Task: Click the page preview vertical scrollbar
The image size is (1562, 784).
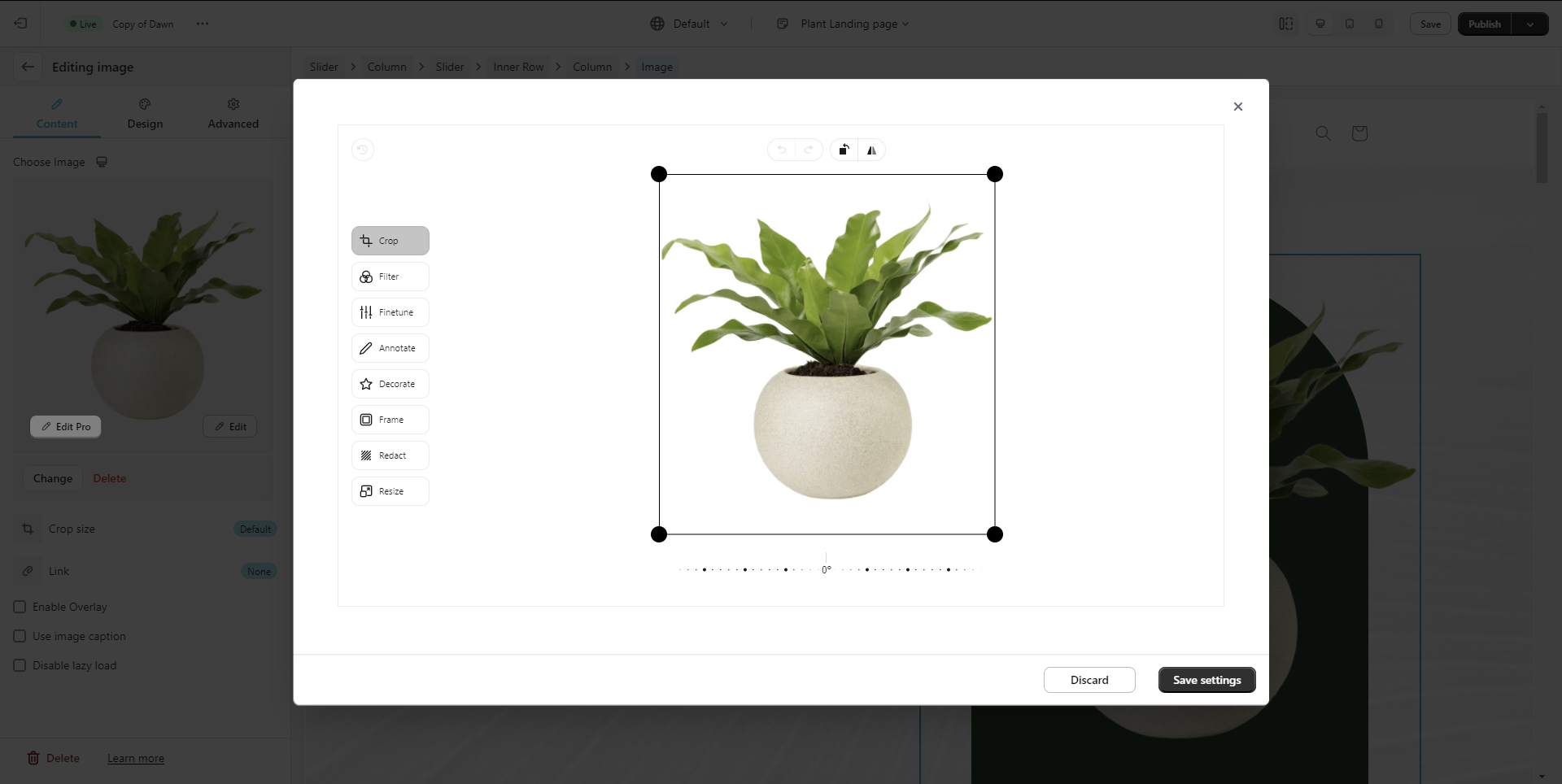Action: pyautogui.click(x=1541, y=146)
